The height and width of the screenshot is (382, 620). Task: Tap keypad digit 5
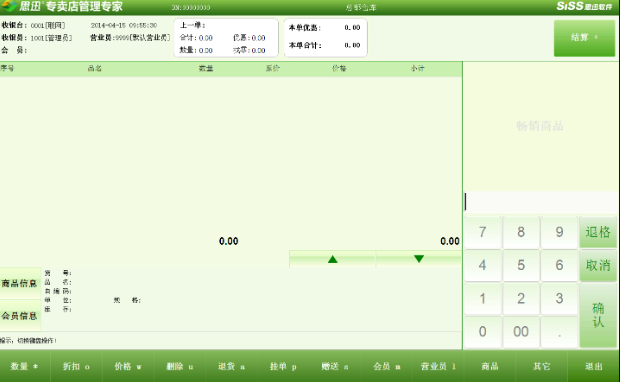pyautogui.click(x=521, y=265)
